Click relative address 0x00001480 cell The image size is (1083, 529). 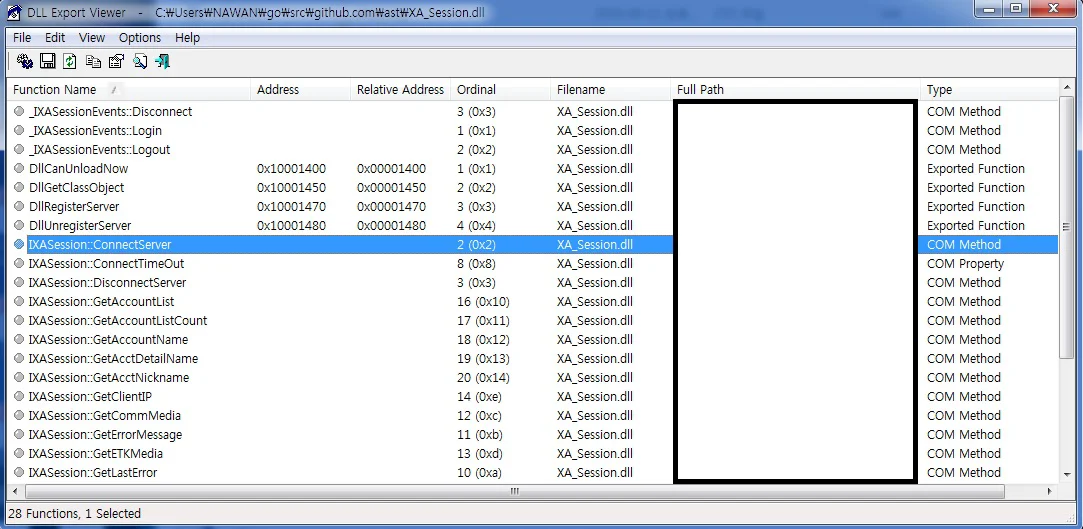(x=392, y=226)
